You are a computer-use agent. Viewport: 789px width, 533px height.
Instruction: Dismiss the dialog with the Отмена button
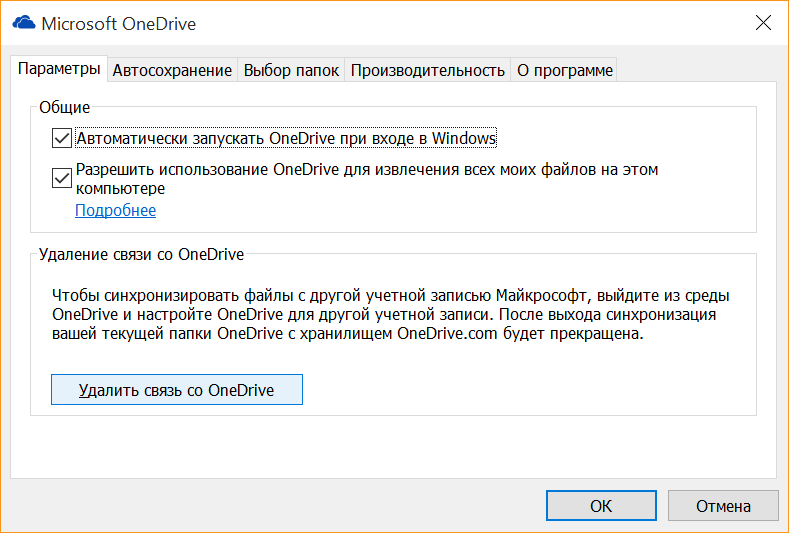(x=723, y=506)
